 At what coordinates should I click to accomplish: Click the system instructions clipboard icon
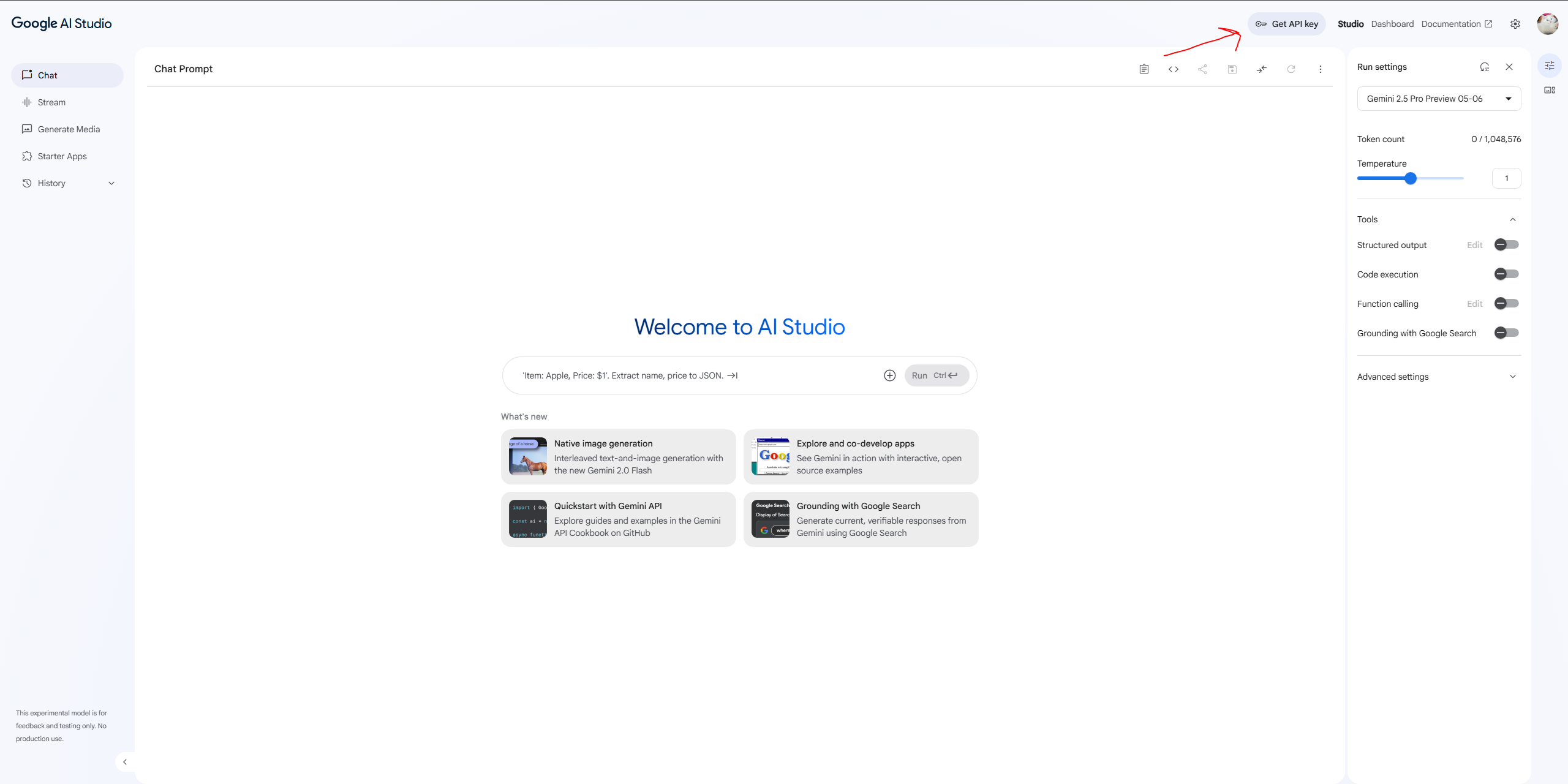click(1144, 69)
